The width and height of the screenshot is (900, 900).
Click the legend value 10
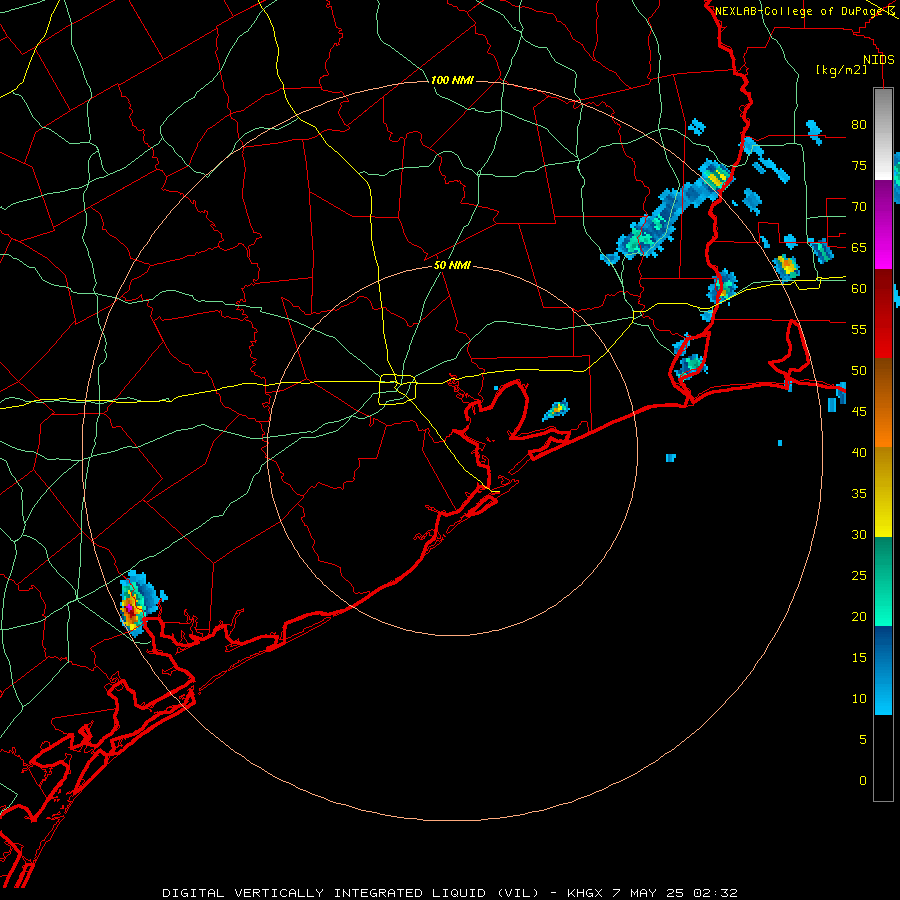pos(859,699)
